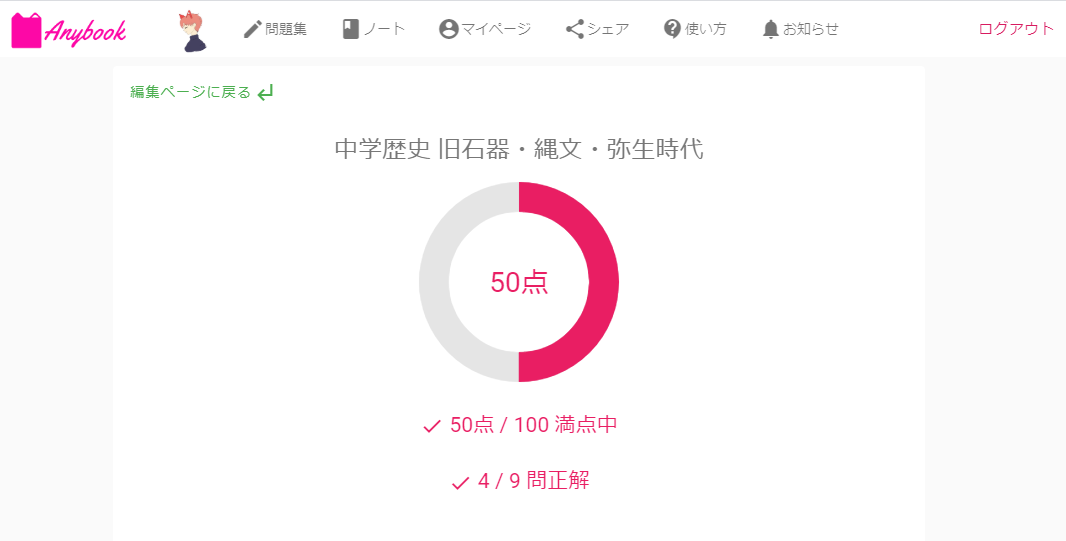Image resolution: width=1066 pixels, height=541 pixels.
Task: Click the 50点 text inside the donut
Action: coord(519,283)
